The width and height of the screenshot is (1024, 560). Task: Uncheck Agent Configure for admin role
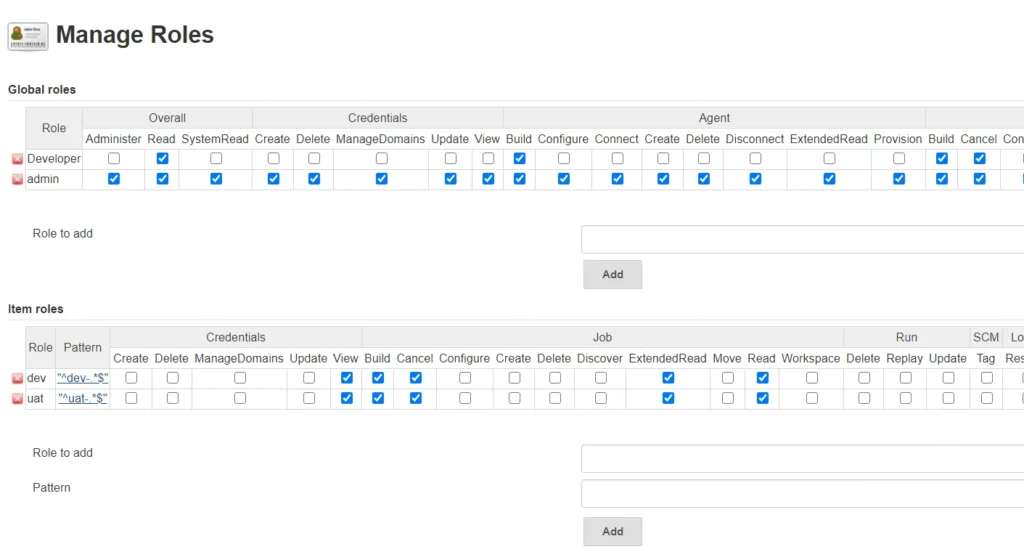point(564,178)
